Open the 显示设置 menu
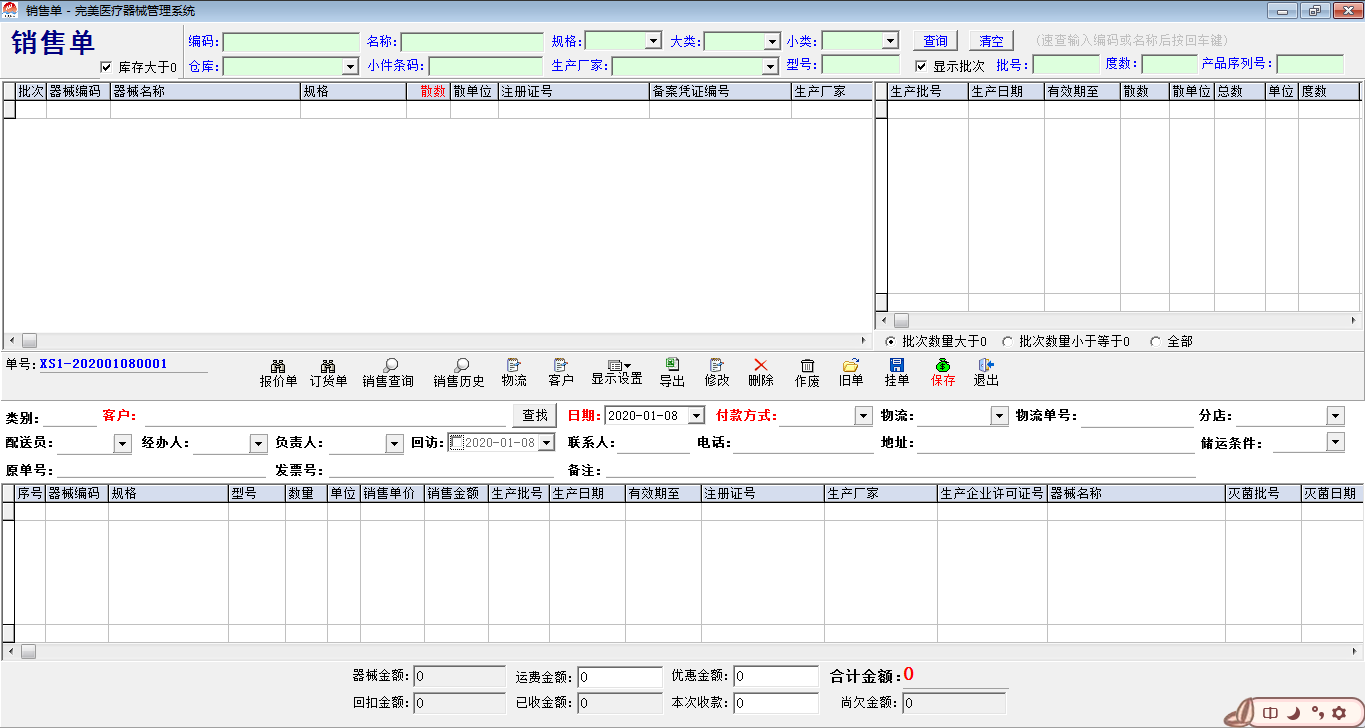The image size is (1365, 728). tap(616, 366)
